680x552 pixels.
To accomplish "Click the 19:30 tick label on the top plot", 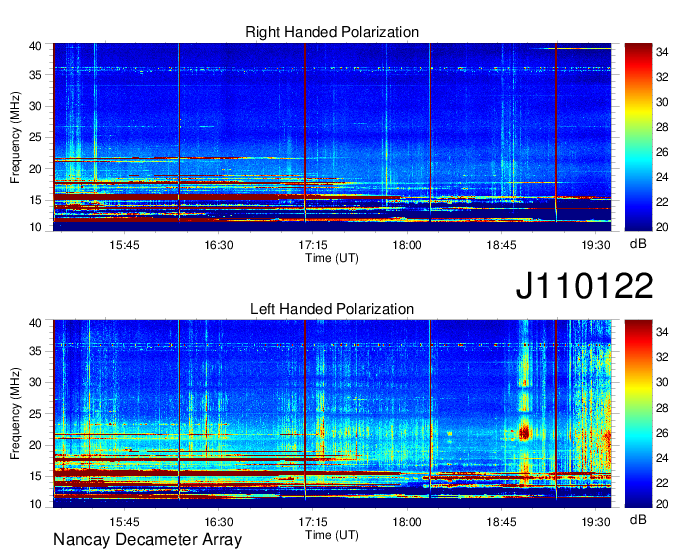I will click(596, 245).
